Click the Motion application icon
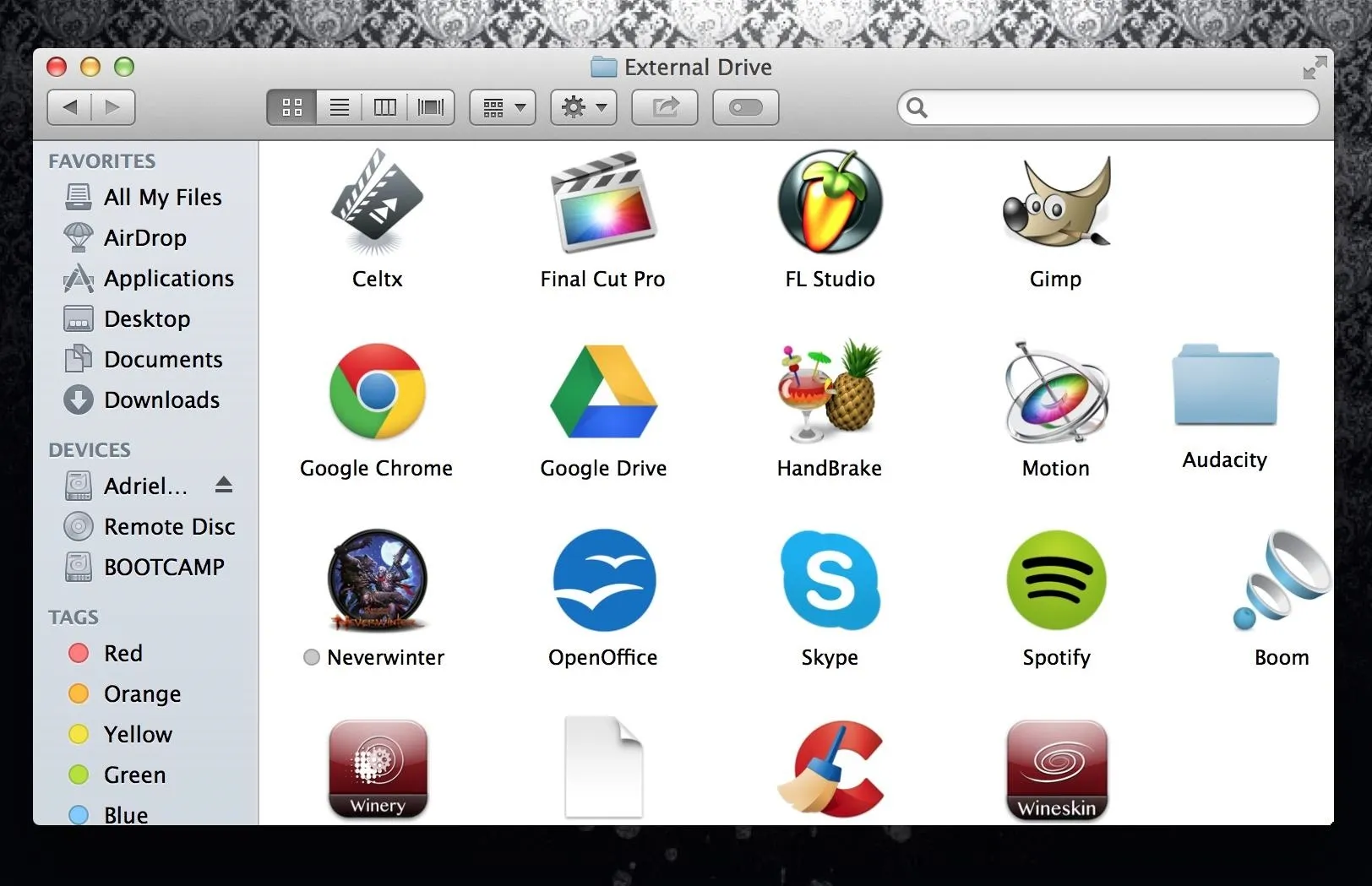 (x=1056, y=391)
